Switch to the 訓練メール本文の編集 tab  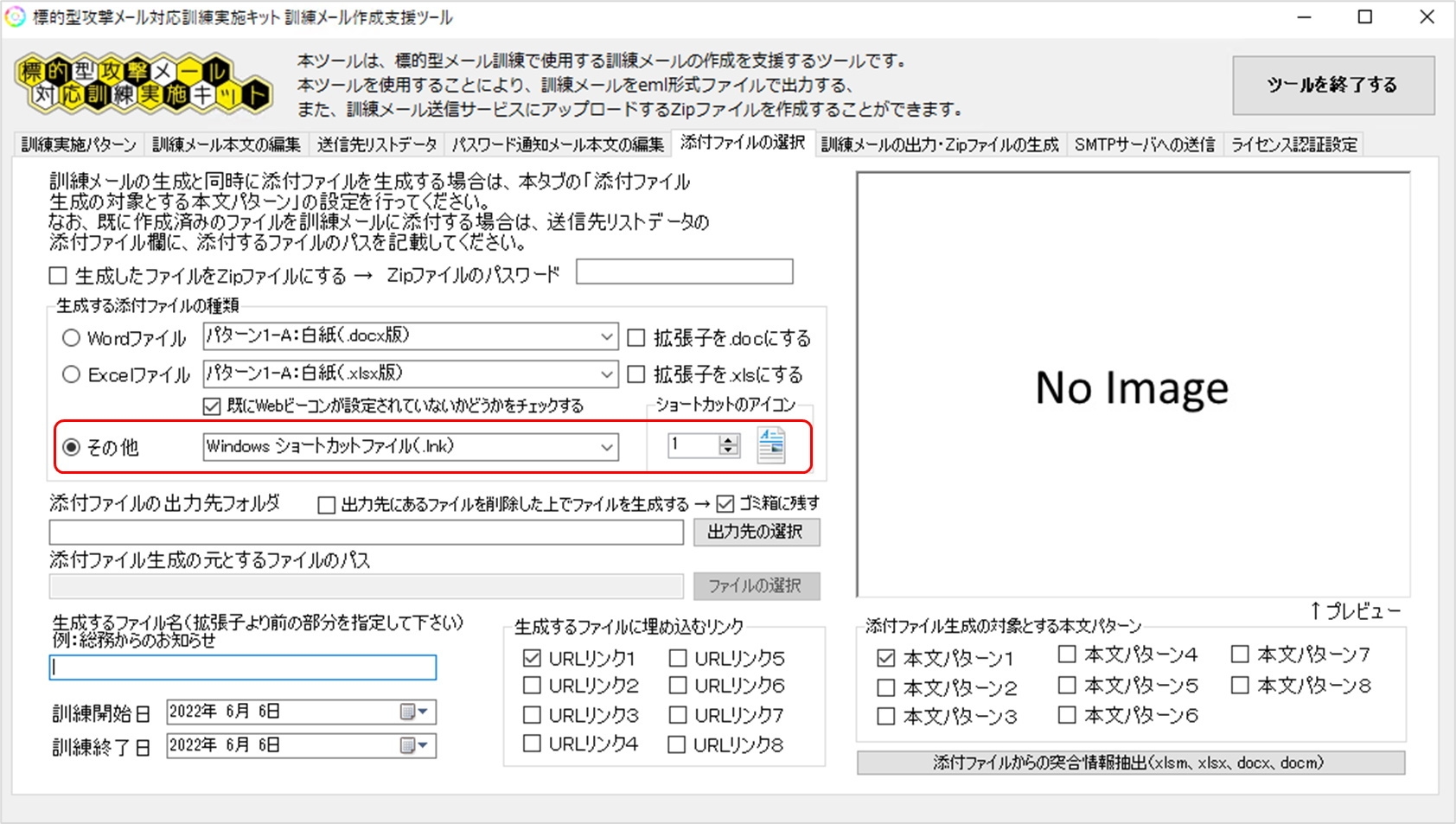[227, 144]
